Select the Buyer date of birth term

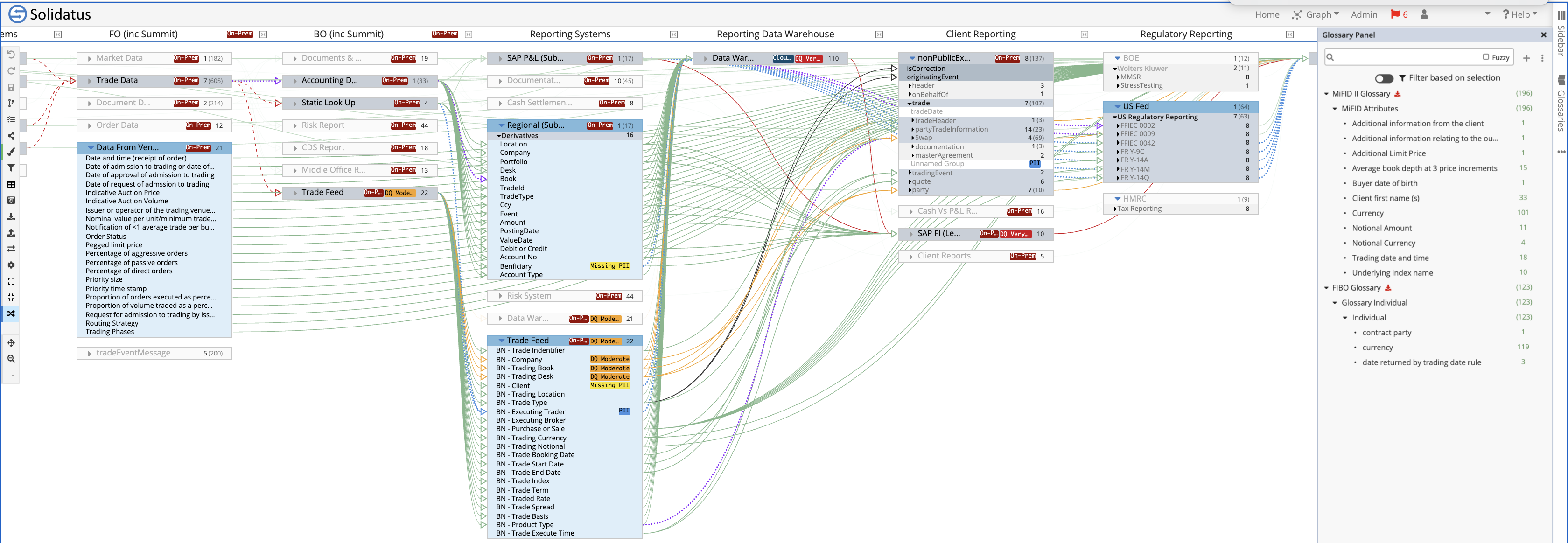click(1385, 183)
